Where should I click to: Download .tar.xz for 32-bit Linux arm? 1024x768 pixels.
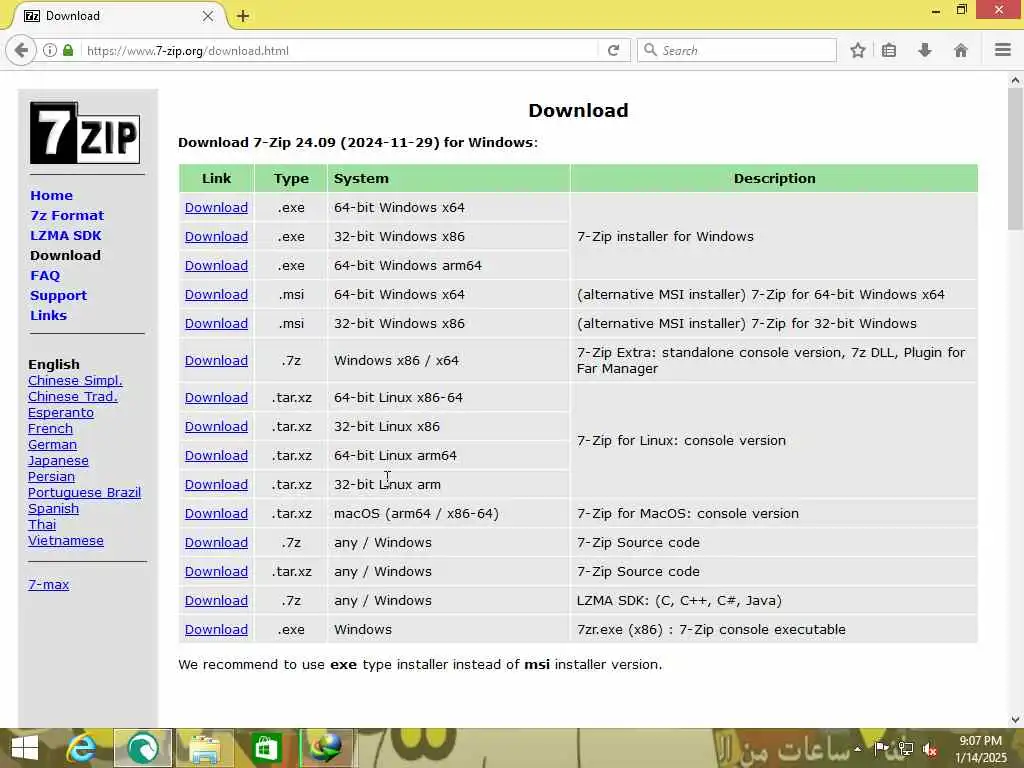pos(216,485)
